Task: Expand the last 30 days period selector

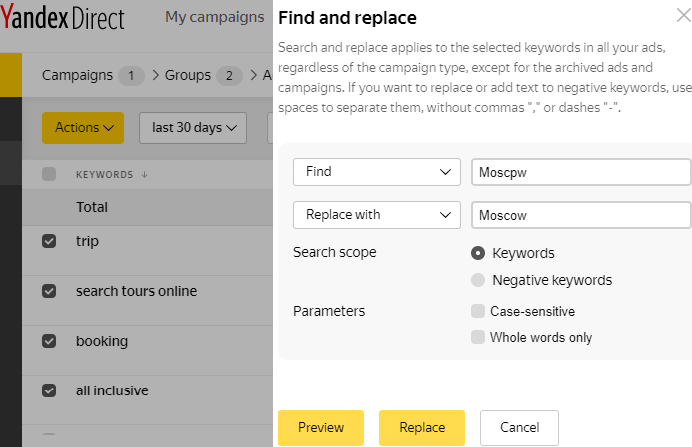Action: pos(193,128)
